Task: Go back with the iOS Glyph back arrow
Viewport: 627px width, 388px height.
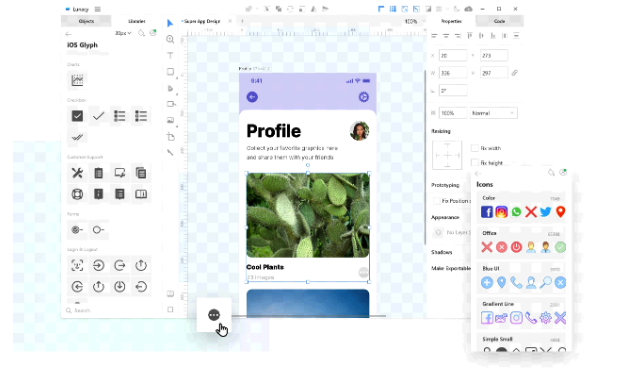Action: [x=68, y=34]
